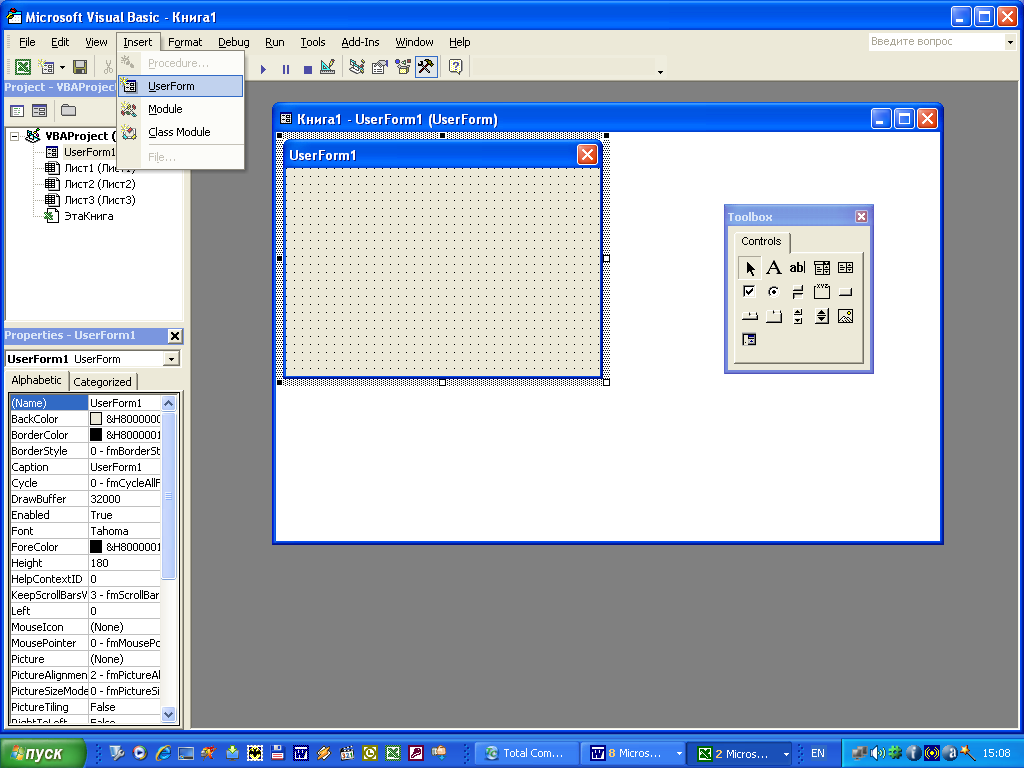Screen dimensions: 1024x768
Task: Open the Format menu
Action: pyautogui.click(x=185, y=42)
